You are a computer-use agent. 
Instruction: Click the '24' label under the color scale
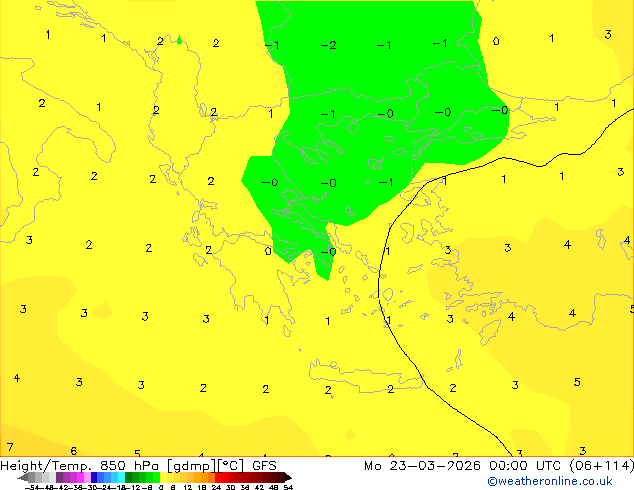[216, 487]
